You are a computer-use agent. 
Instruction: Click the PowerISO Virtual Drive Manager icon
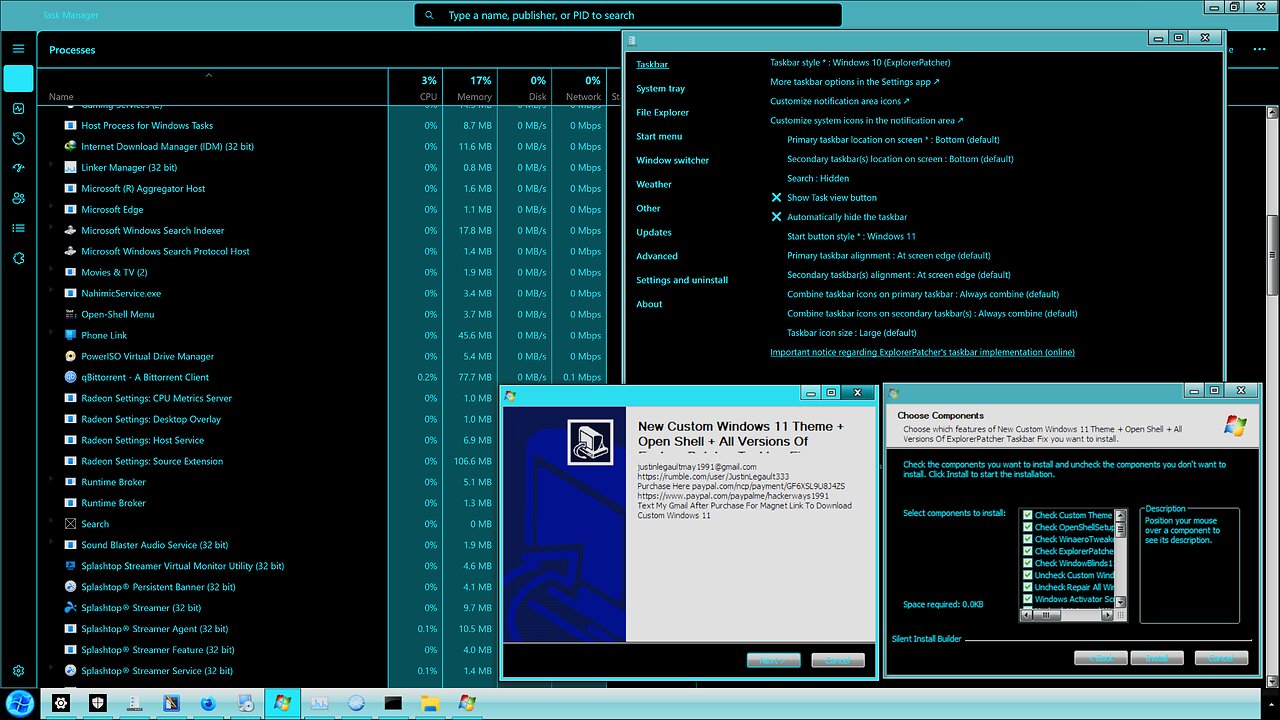(70, 356)
